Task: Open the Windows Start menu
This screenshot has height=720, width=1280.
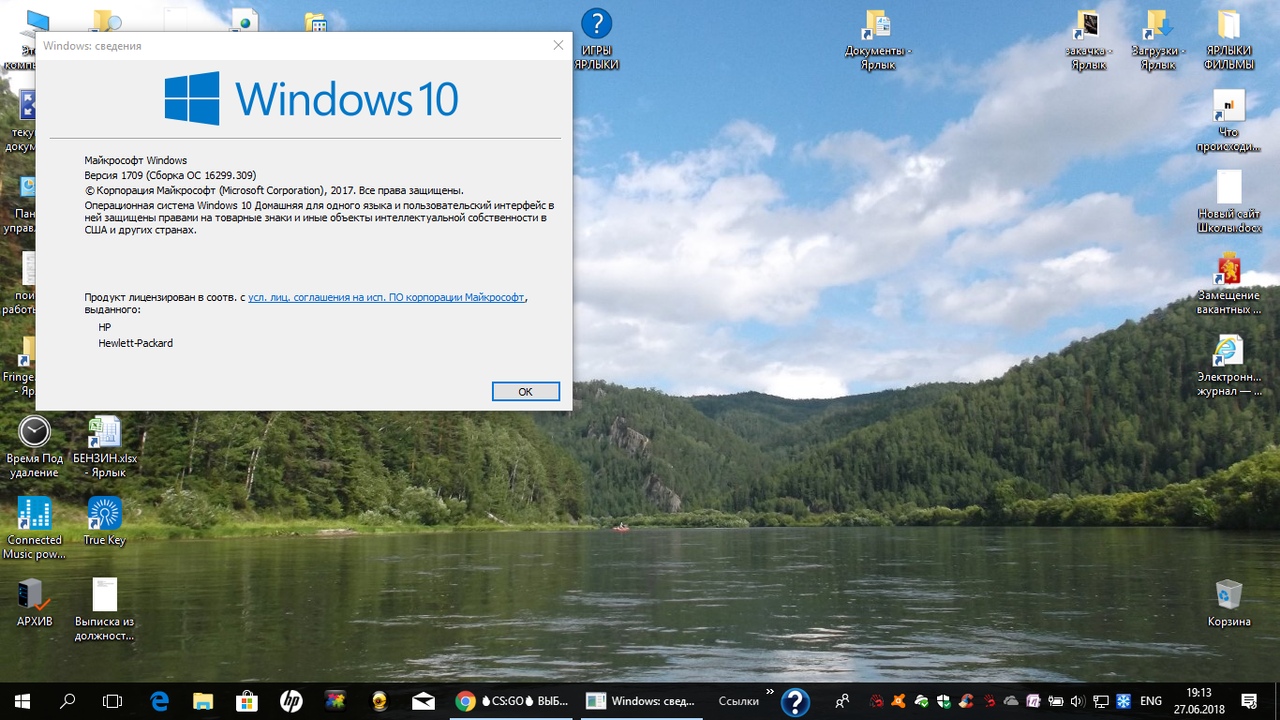Action: click(22, 701)
